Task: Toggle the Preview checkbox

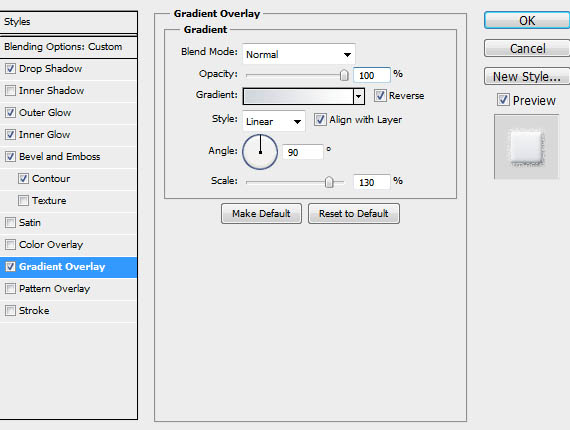Action: tap(503, 100)
